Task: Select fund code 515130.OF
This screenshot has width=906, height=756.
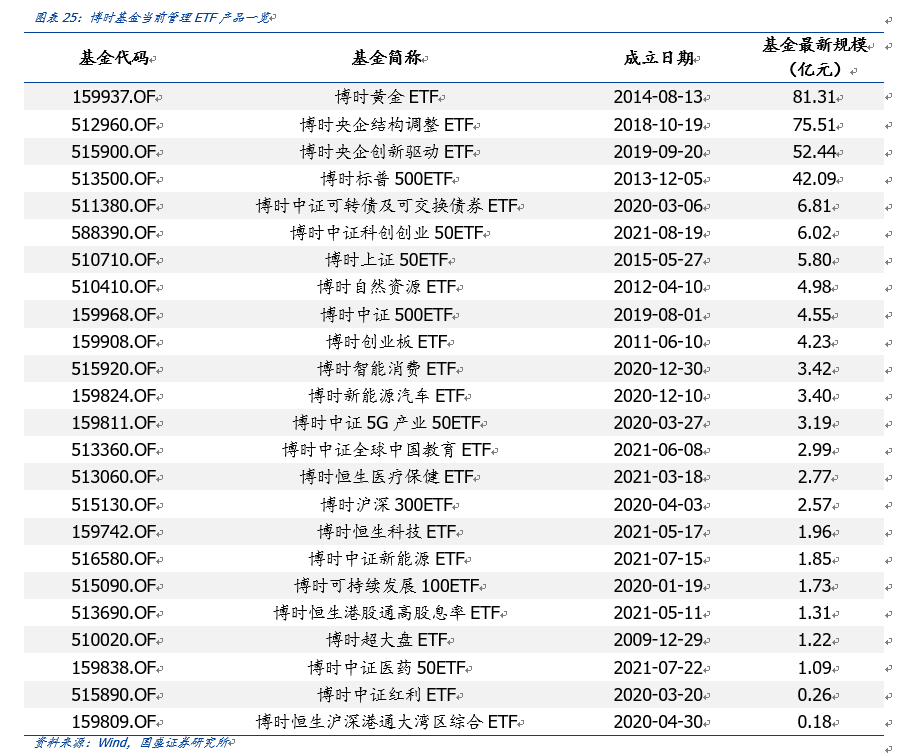Action: click(x=114, y=505)
